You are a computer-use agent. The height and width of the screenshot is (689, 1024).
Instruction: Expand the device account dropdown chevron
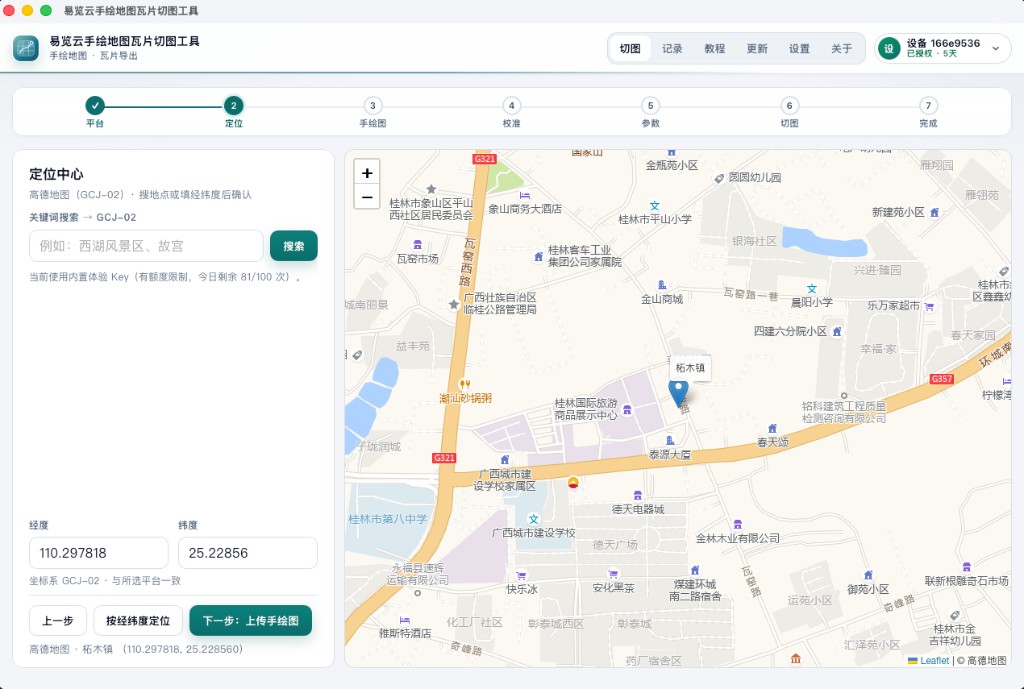pyautogui.click(x=995, y=48)
